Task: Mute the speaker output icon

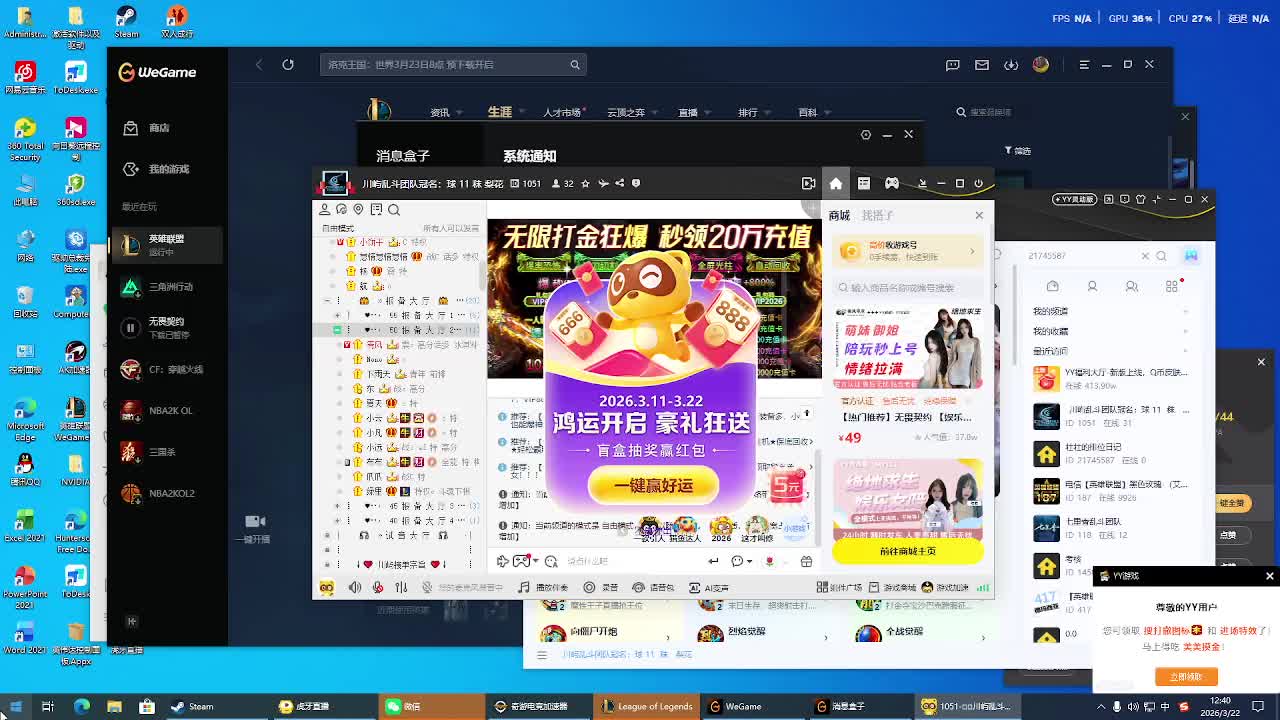Action: [x=355, y=587]
